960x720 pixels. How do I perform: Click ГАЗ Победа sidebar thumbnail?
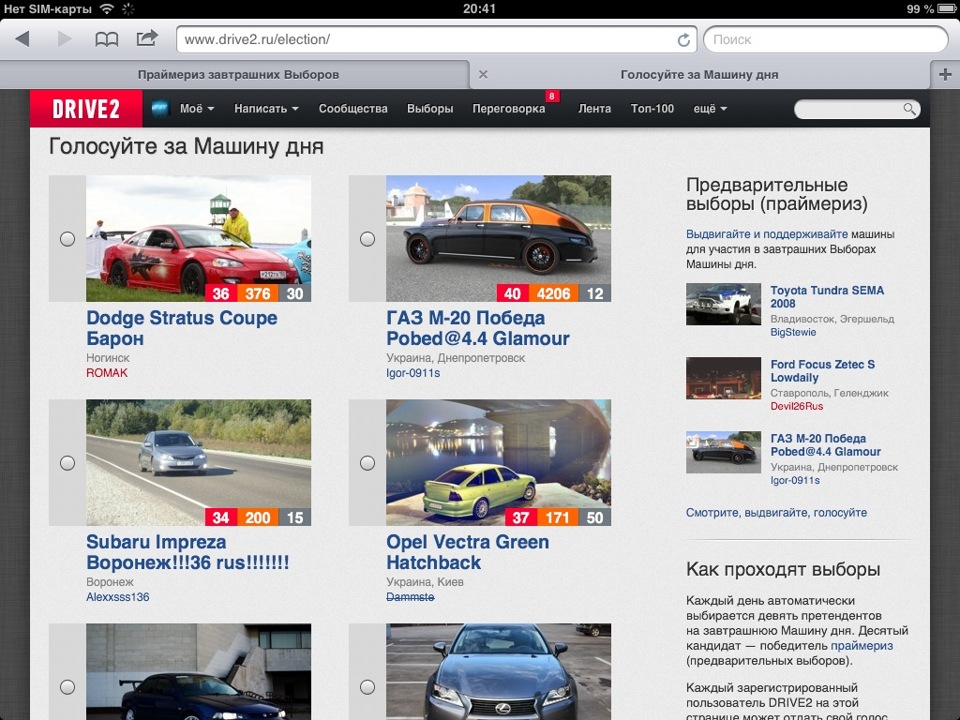point(723,452)
